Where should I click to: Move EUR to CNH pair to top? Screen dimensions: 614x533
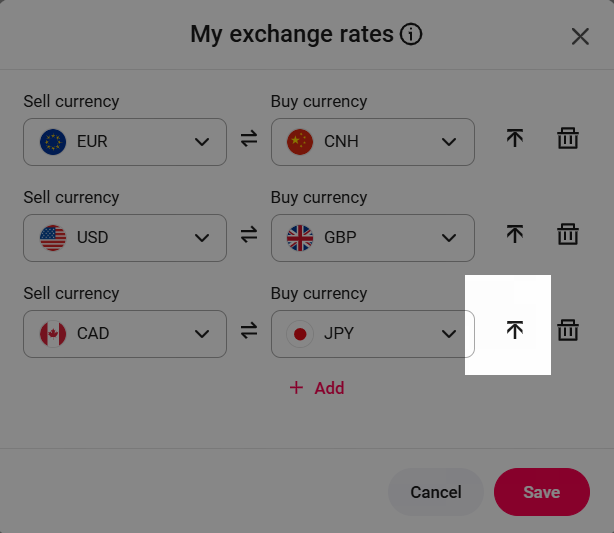click(515, 139)
